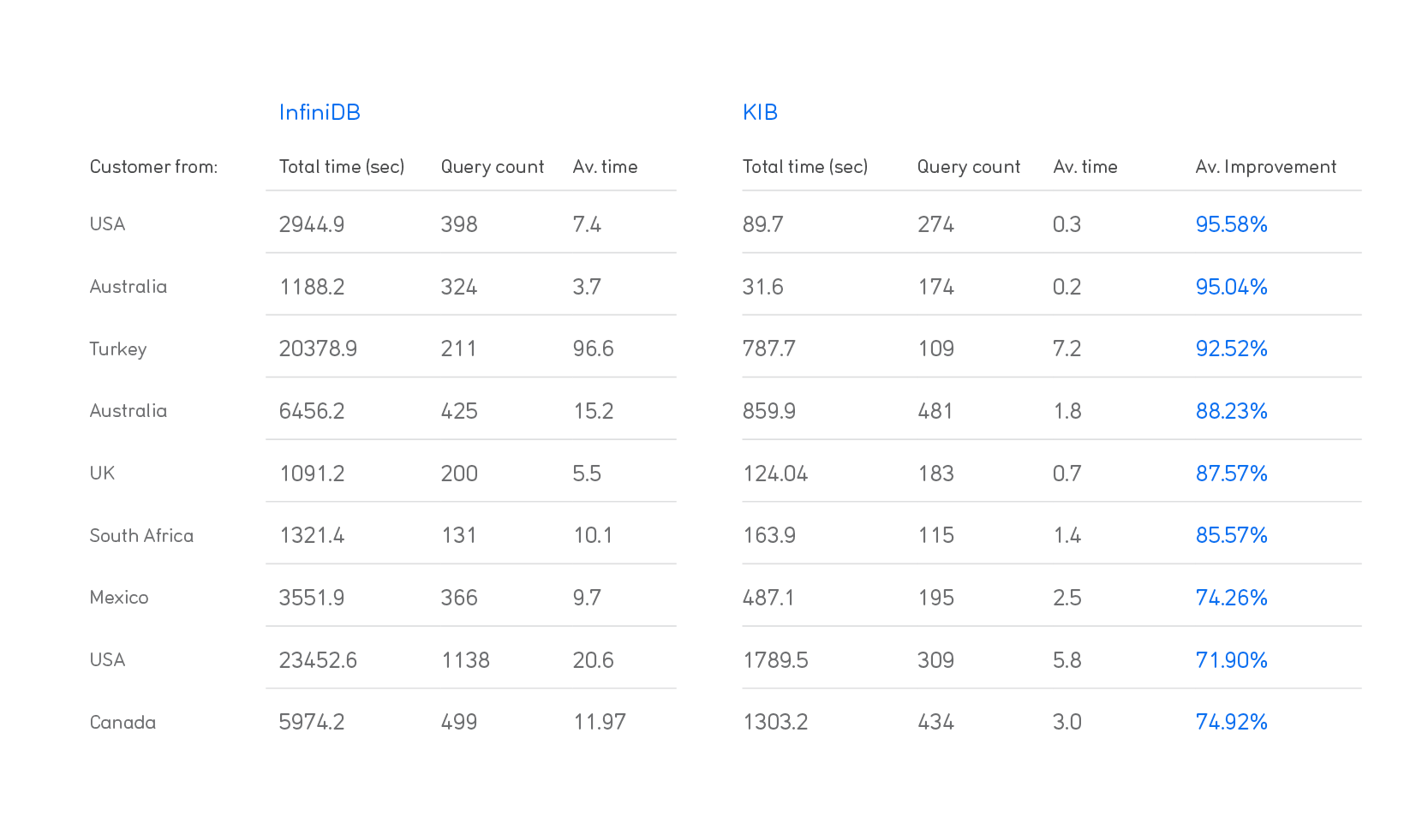Select the South Africa row label

(x=141, y=535)
